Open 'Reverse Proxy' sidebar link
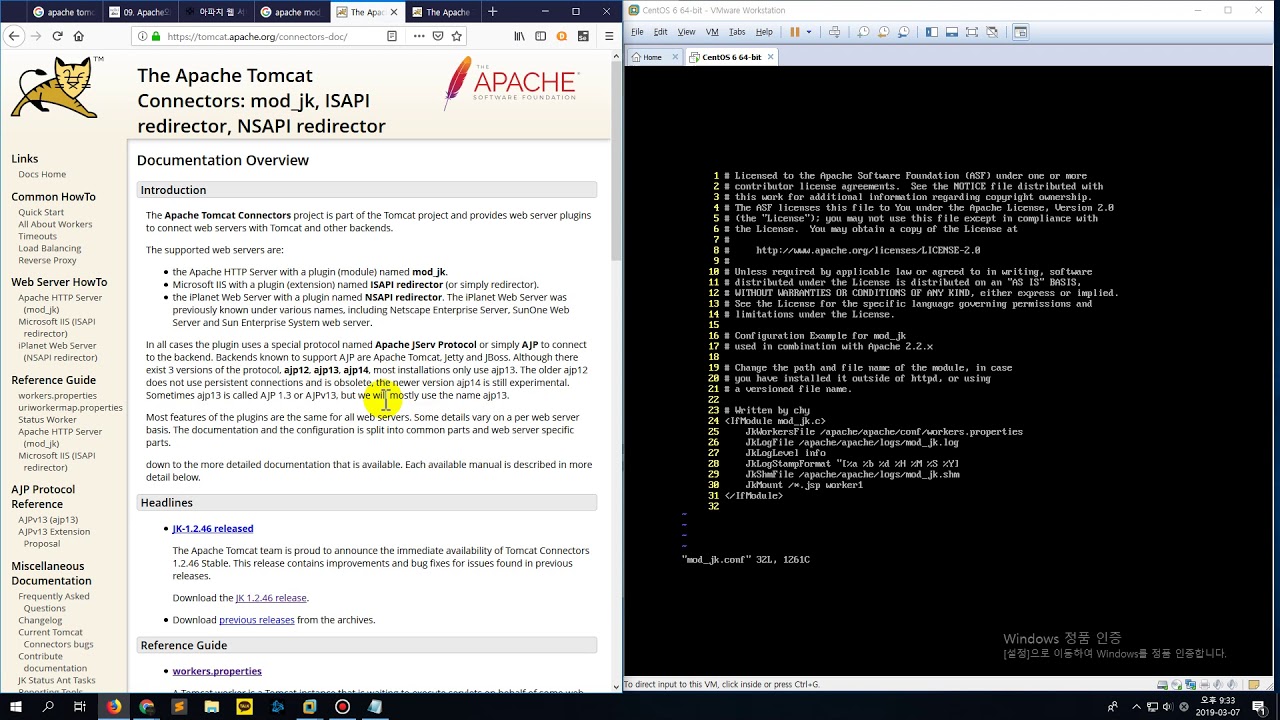The width and height of the screenshot is (1280, 720). (47, 260)
